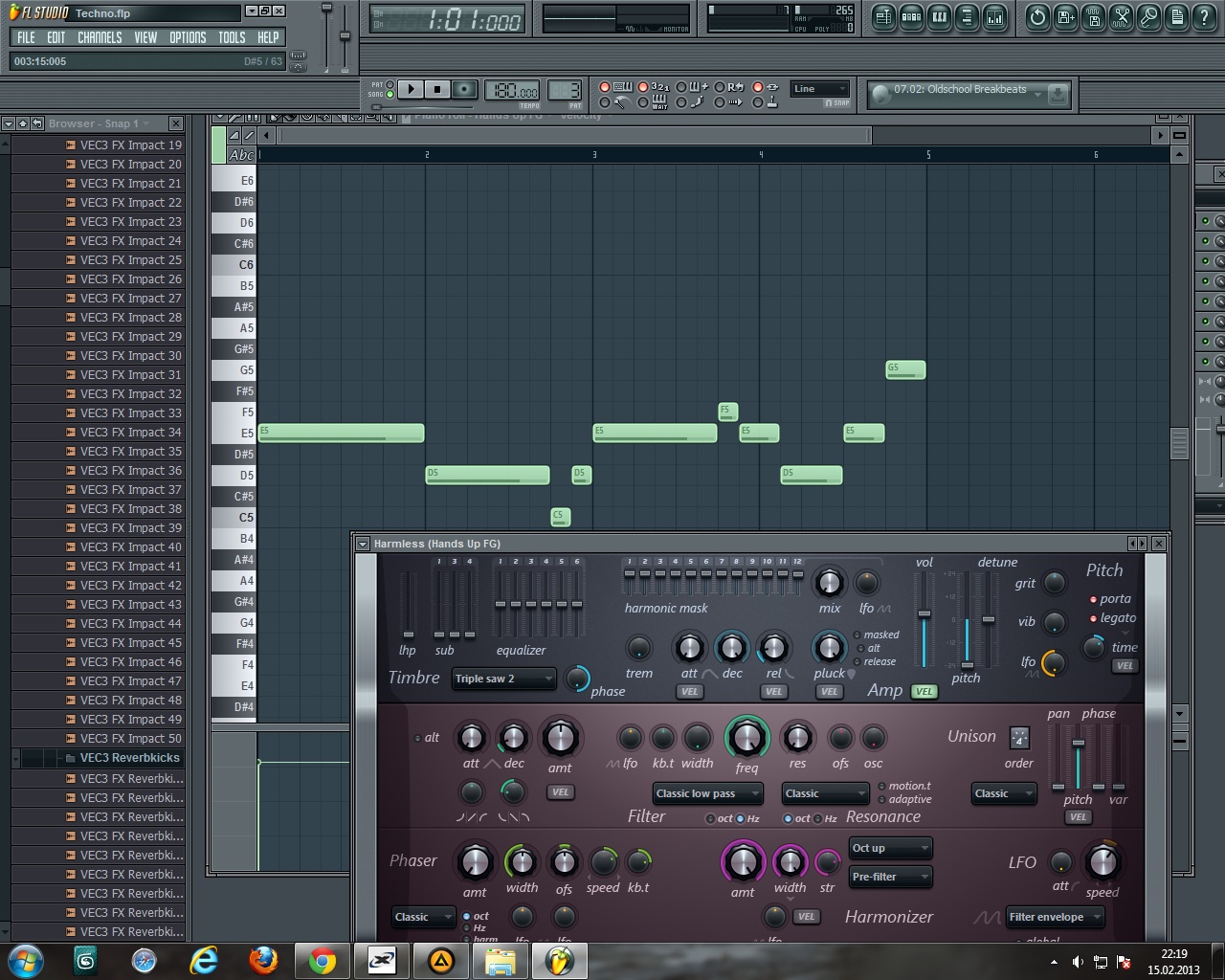Click the record button

coord(464,89)
